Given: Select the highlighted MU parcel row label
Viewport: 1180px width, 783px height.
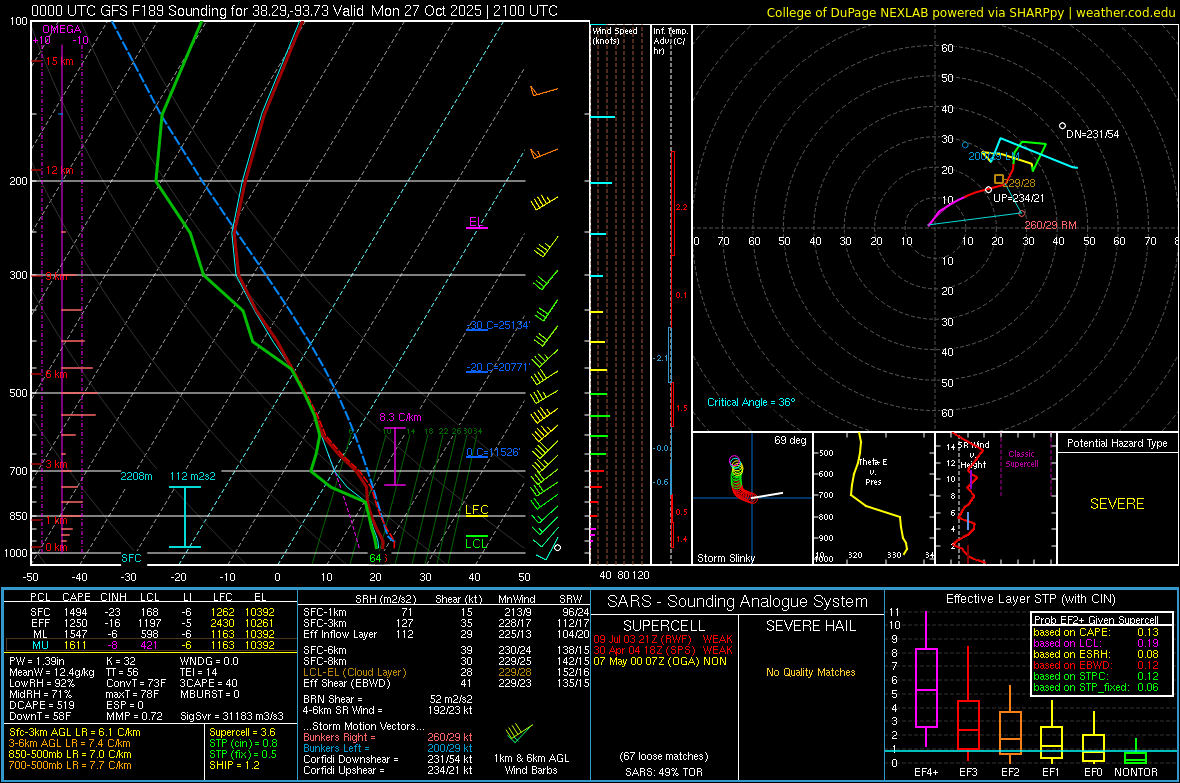Looking at the screenshot, I should click(40, 645).
